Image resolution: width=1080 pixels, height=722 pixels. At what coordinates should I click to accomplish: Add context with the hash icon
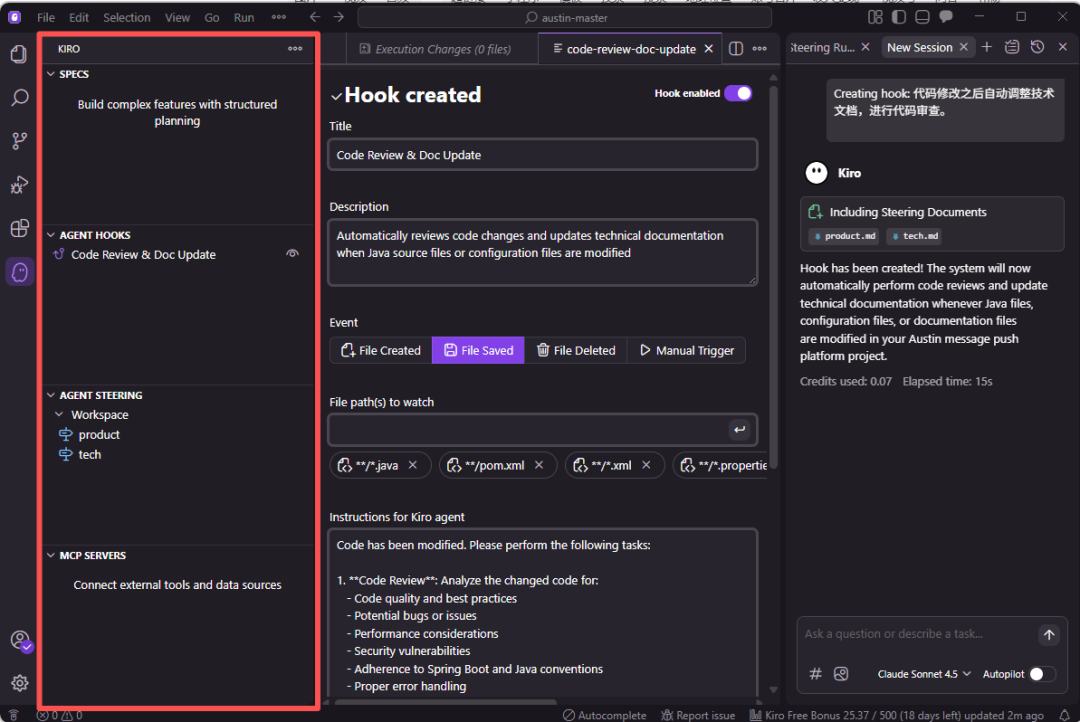816,674
